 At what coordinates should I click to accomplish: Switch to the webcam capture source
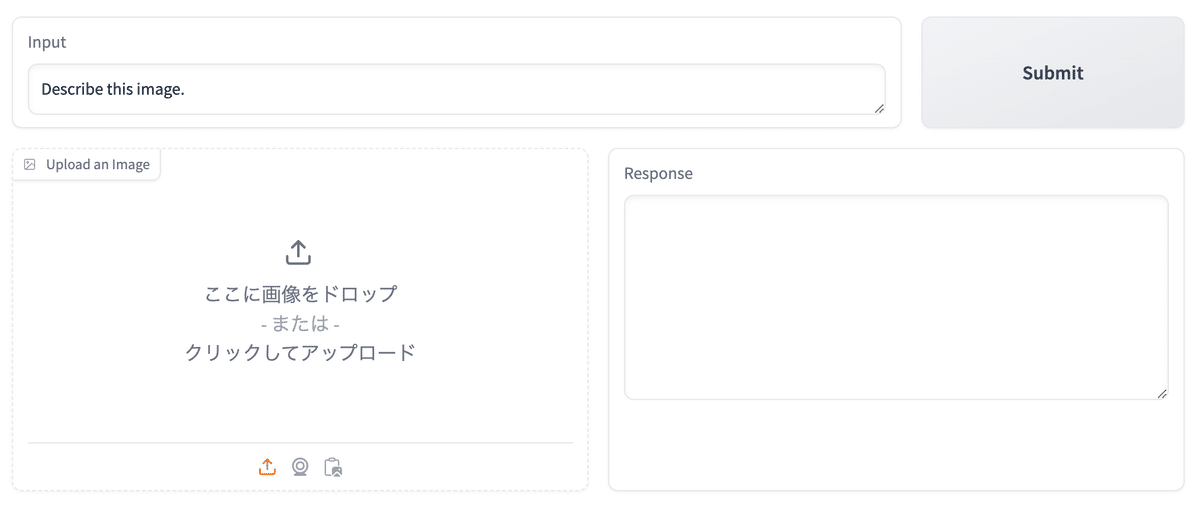pos(300,467)
